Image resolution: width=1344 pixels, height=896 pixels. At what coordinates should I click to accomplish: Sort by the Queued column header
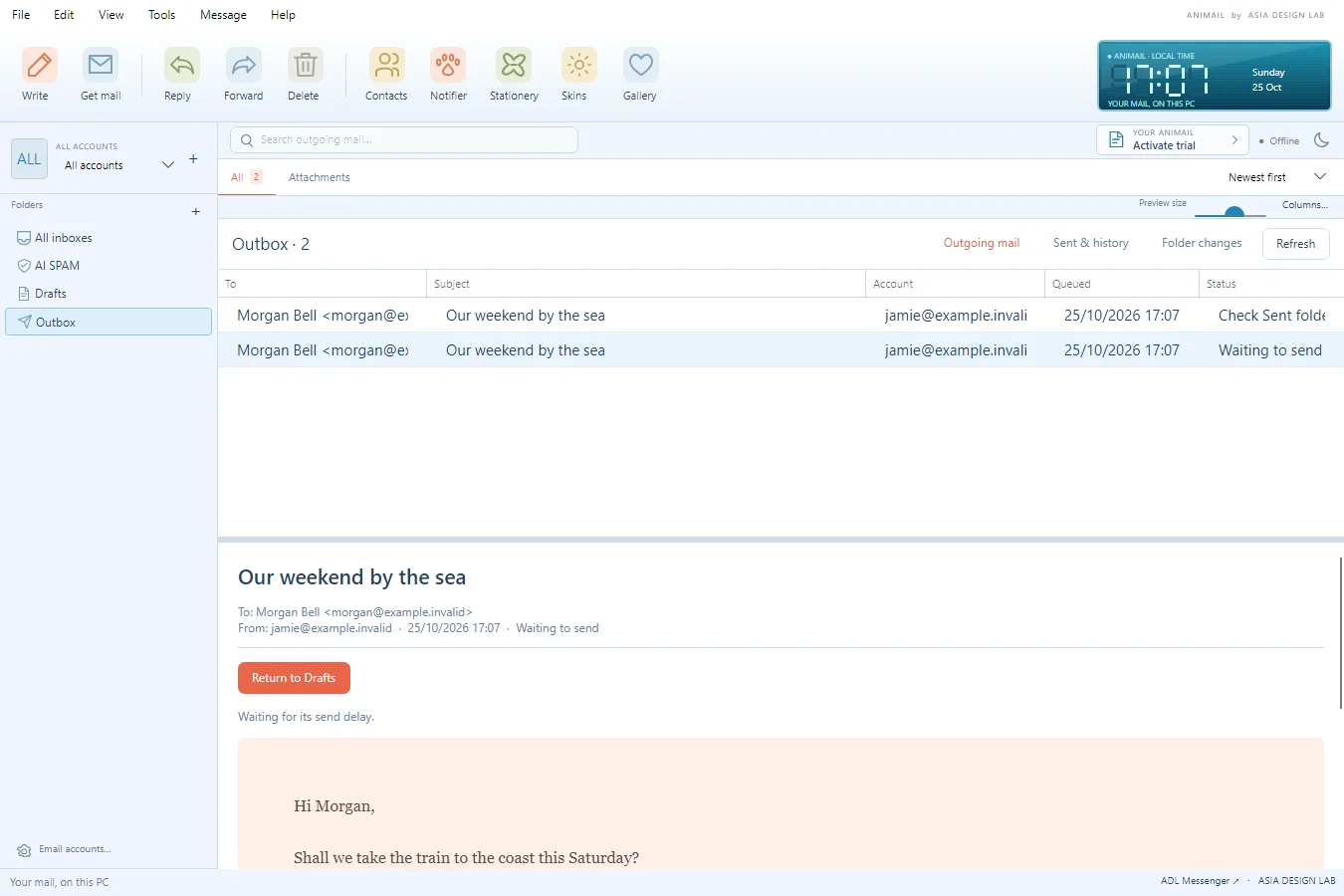(1122, 284)
